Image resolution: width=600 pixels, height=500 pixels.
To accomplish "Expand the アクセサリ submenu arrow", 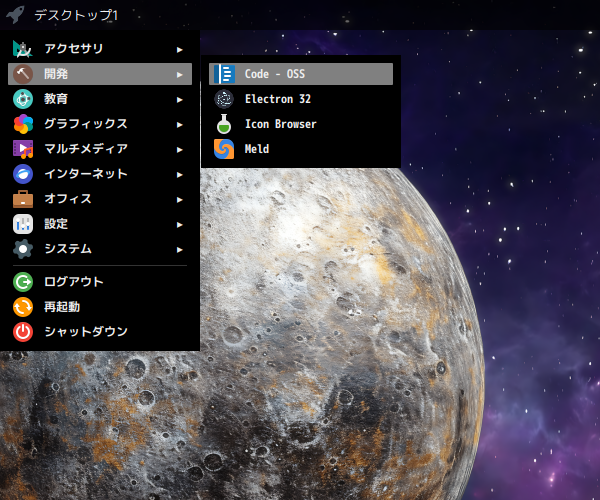I will tap(179, 50).
